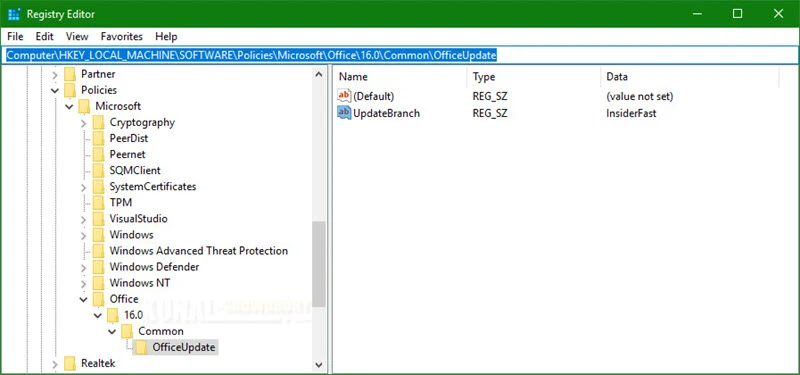Click the TPM folder icon

(x=98, y=203)
